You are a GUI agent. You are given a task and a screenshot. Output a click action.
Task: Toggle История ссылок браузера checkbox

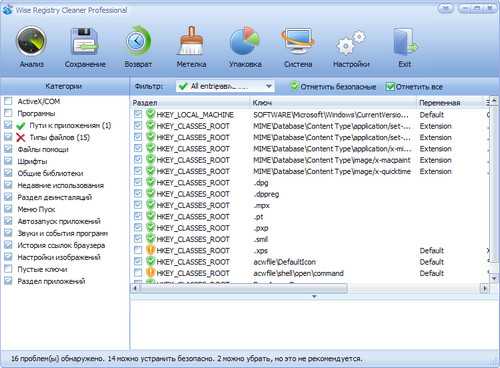[x=8, y=245]
